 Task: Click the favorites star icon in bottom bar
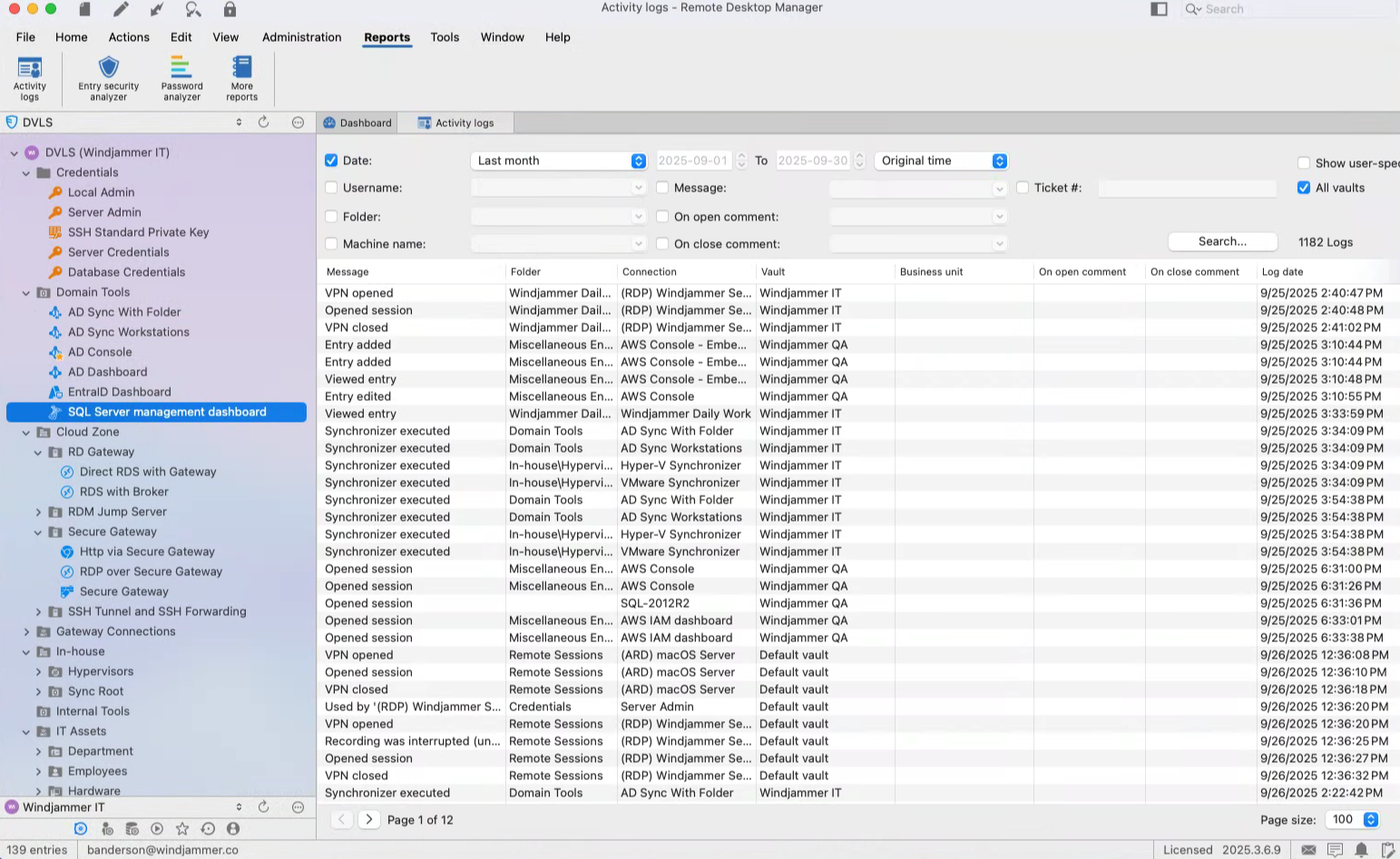tap(182, 828)
